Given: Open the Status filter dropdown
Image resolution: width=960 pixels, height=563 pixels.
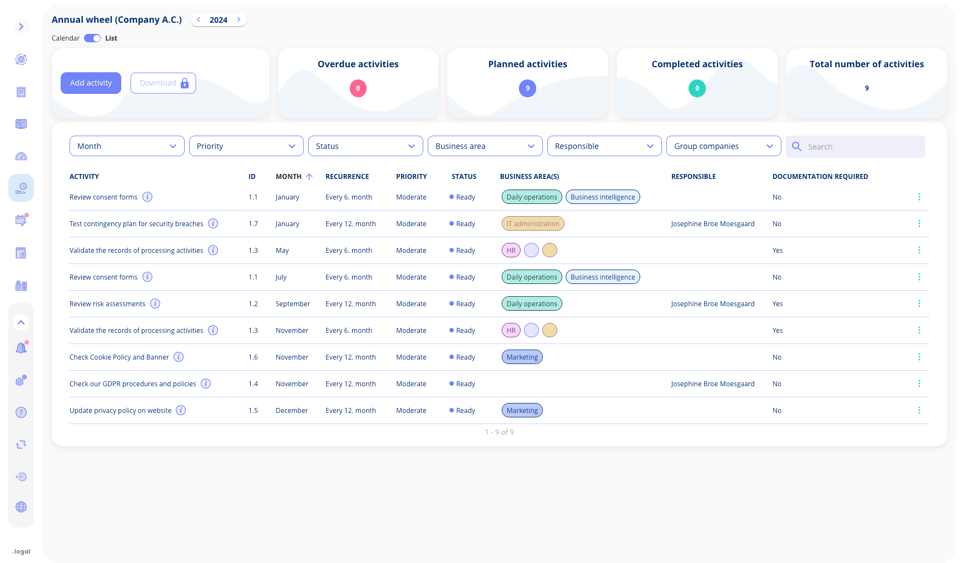Looking at the screenshot, I should coord(366,146).
